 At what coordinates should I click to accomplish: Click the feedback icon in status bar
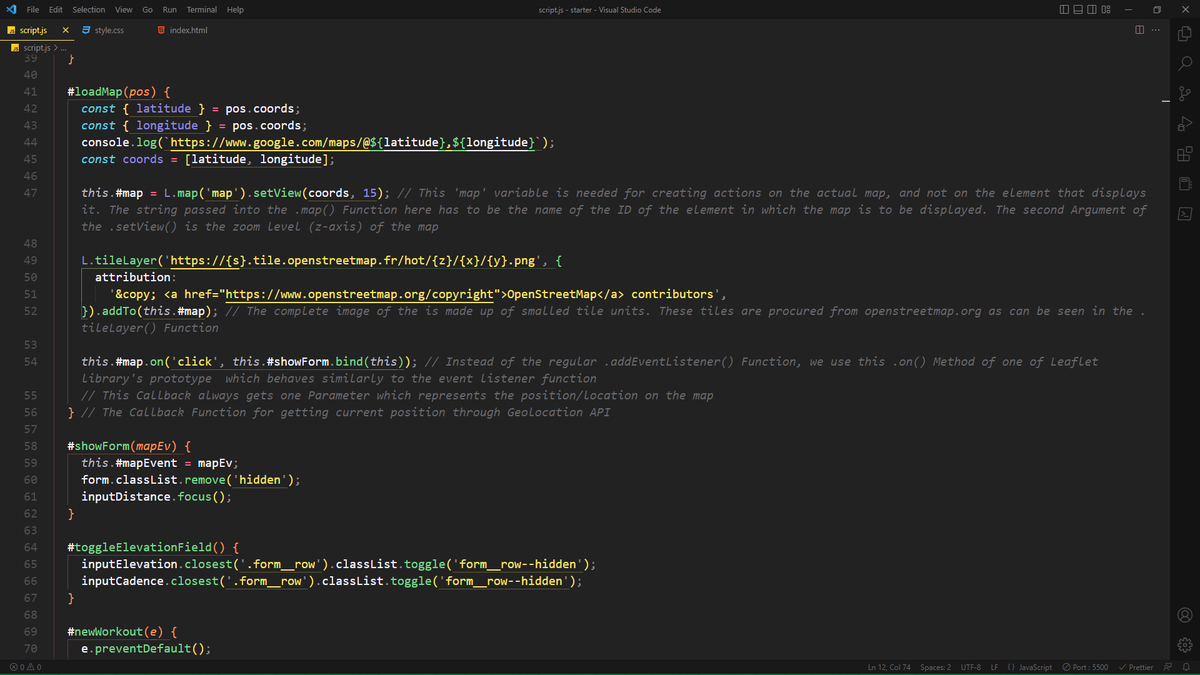pos(1168,667)
